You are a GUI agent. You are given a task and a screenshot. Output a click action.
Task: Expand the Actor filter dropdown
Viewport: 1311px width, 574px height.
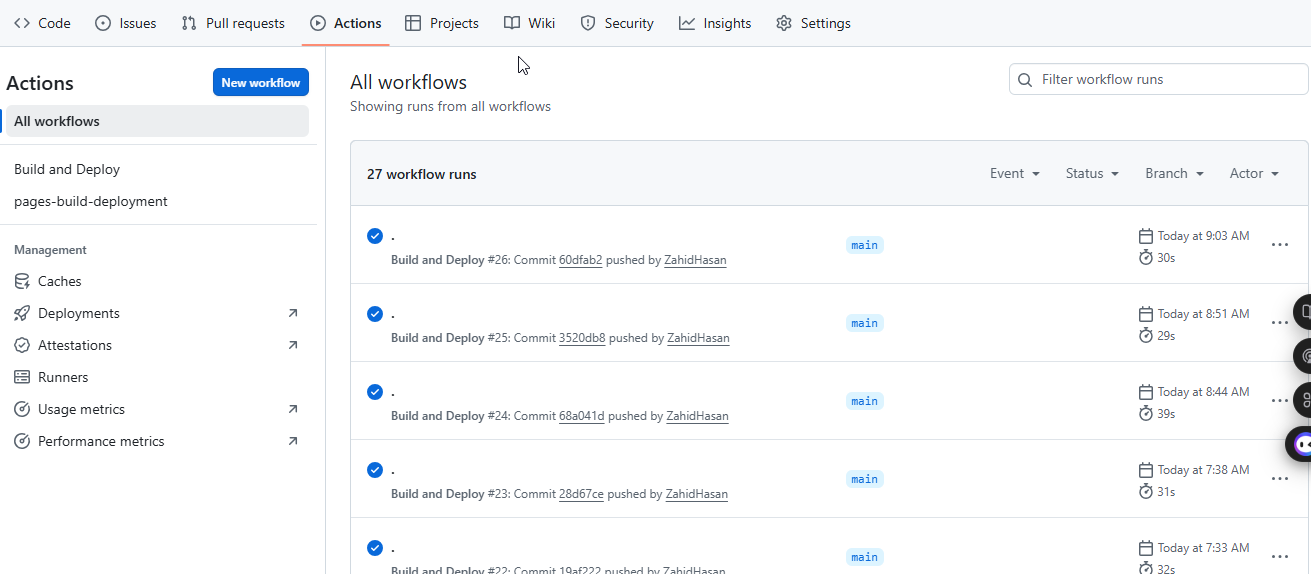(x=1254, y=173)
